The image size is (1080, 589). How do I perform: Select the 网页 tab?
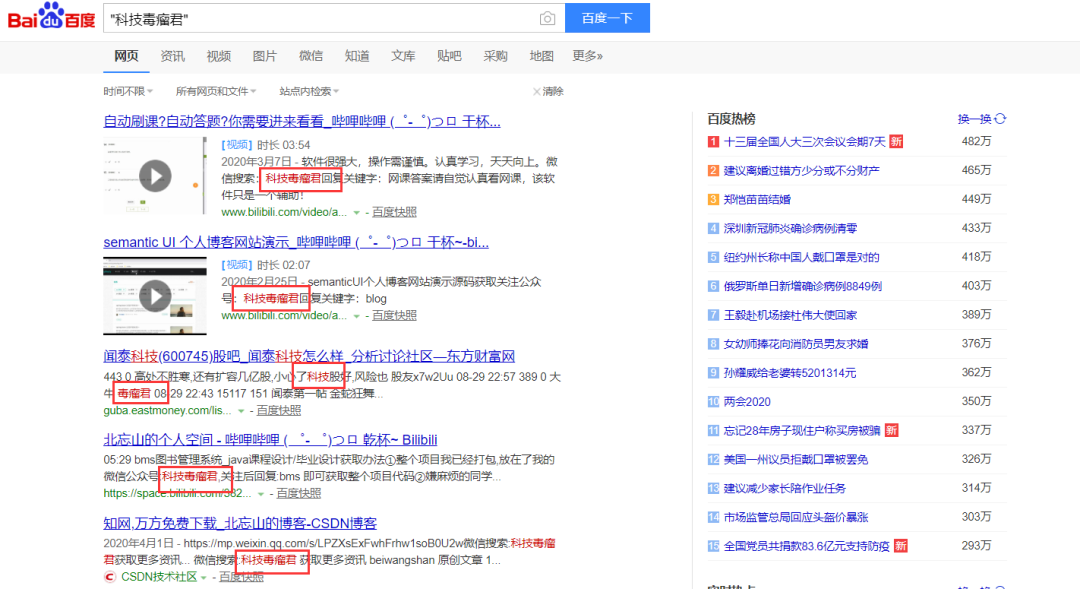click(126, 56)
